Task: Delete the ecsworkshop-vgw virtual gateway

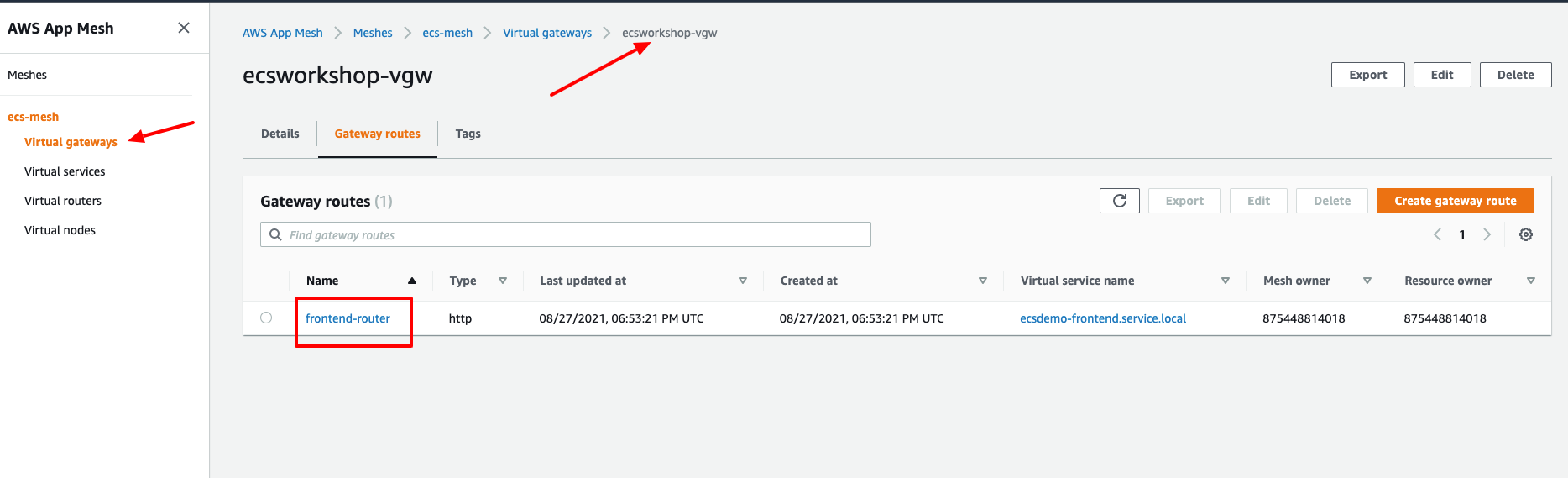Action: click(1515, 75)
